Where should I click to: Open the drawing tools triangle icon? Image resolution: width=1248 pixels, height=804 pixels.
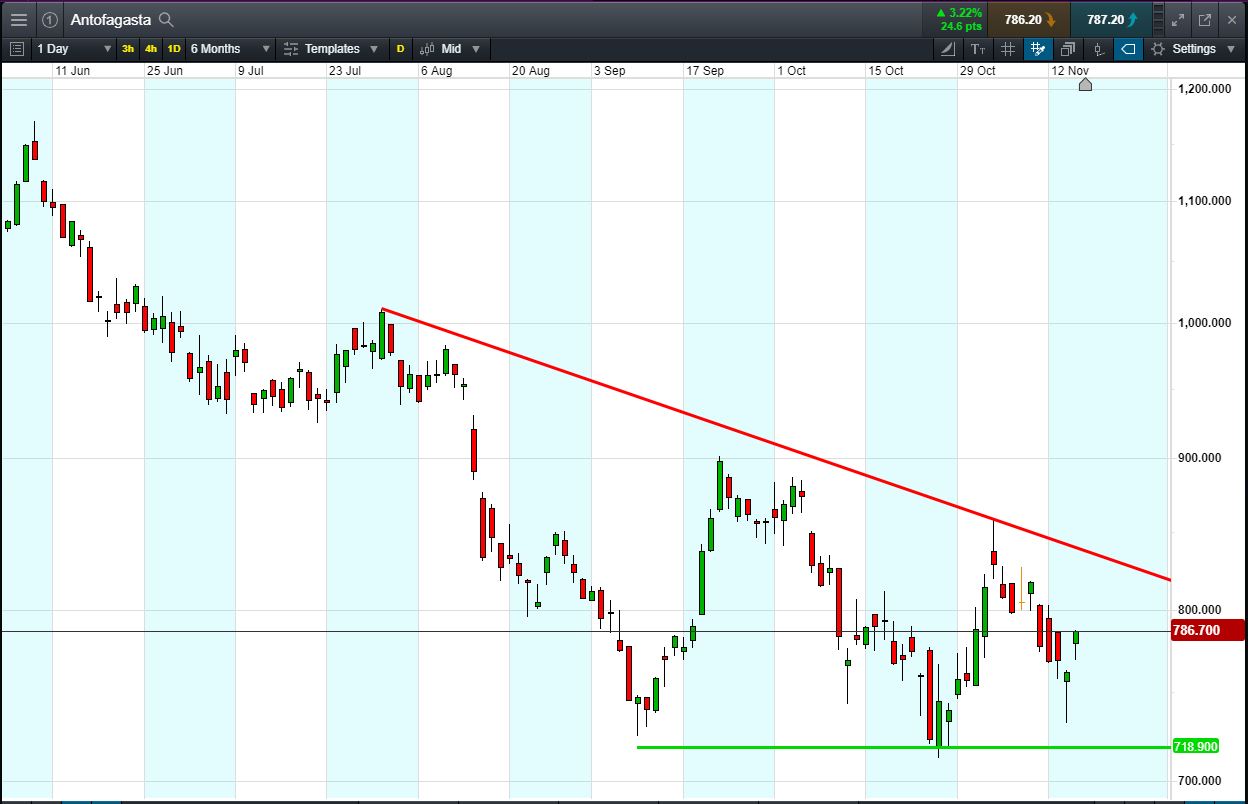947,48
